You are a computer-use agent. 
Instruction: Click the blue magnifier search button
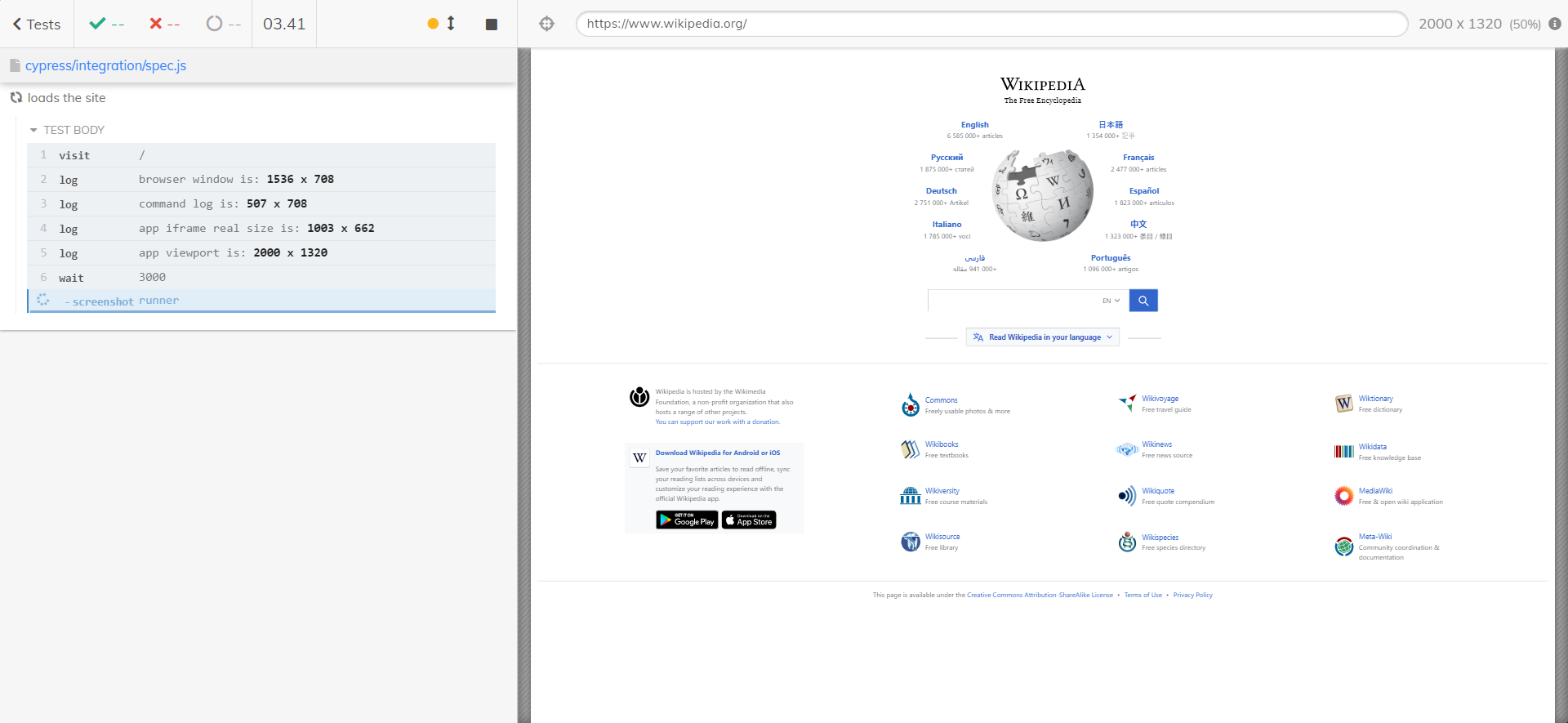(x=1143, y=301)
